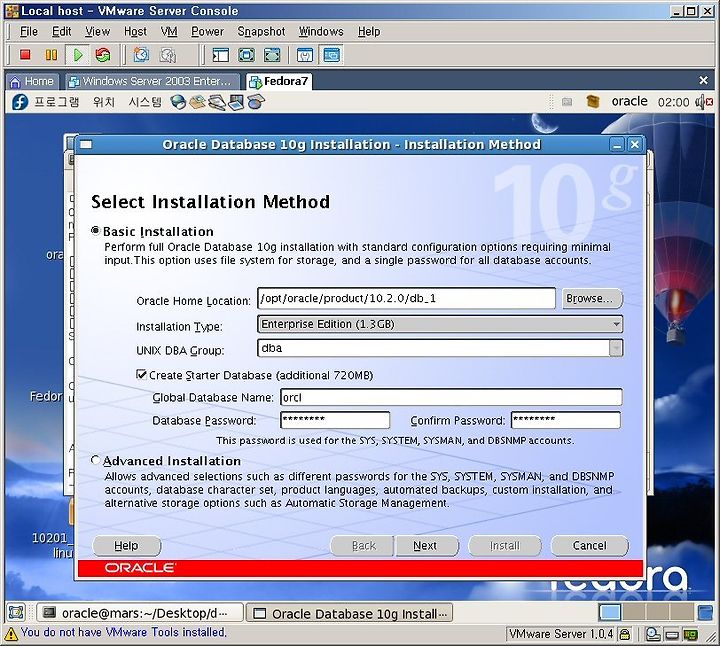Close the Fedora7 tab with X

pos(703,81)
